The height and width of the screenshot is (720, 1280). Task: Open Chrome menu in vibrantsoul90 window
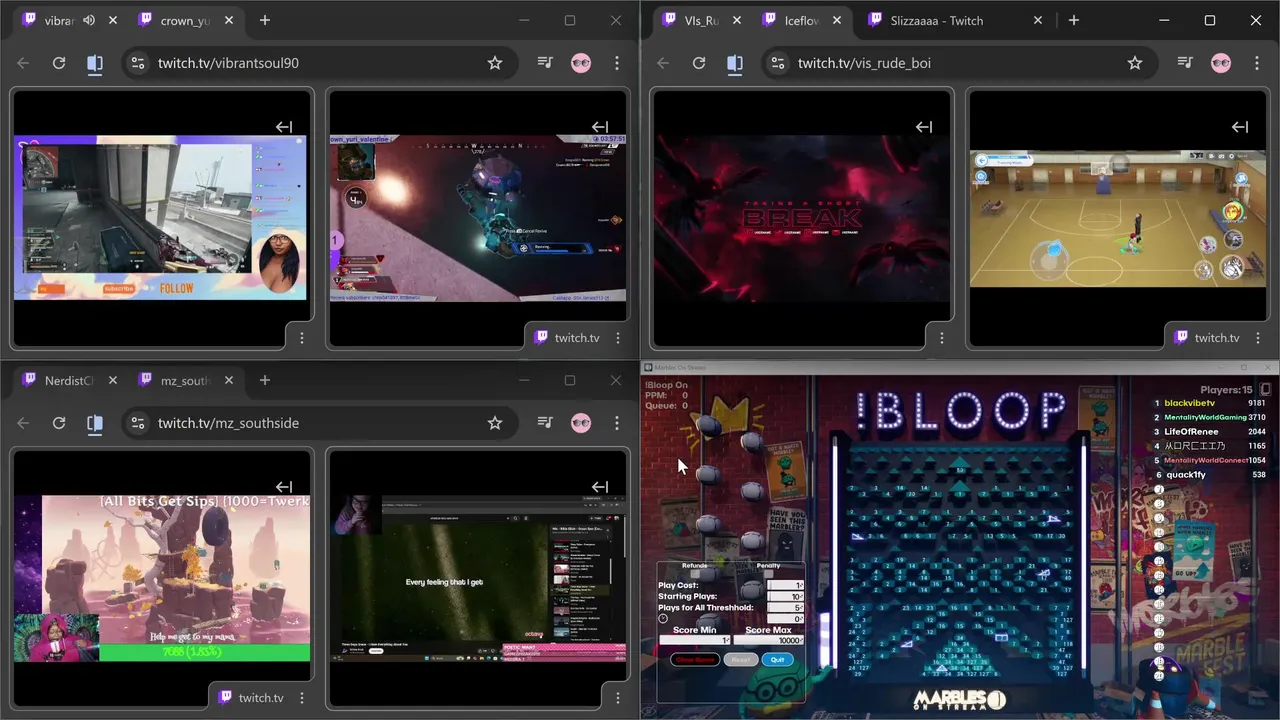click(x=617, y=63)
